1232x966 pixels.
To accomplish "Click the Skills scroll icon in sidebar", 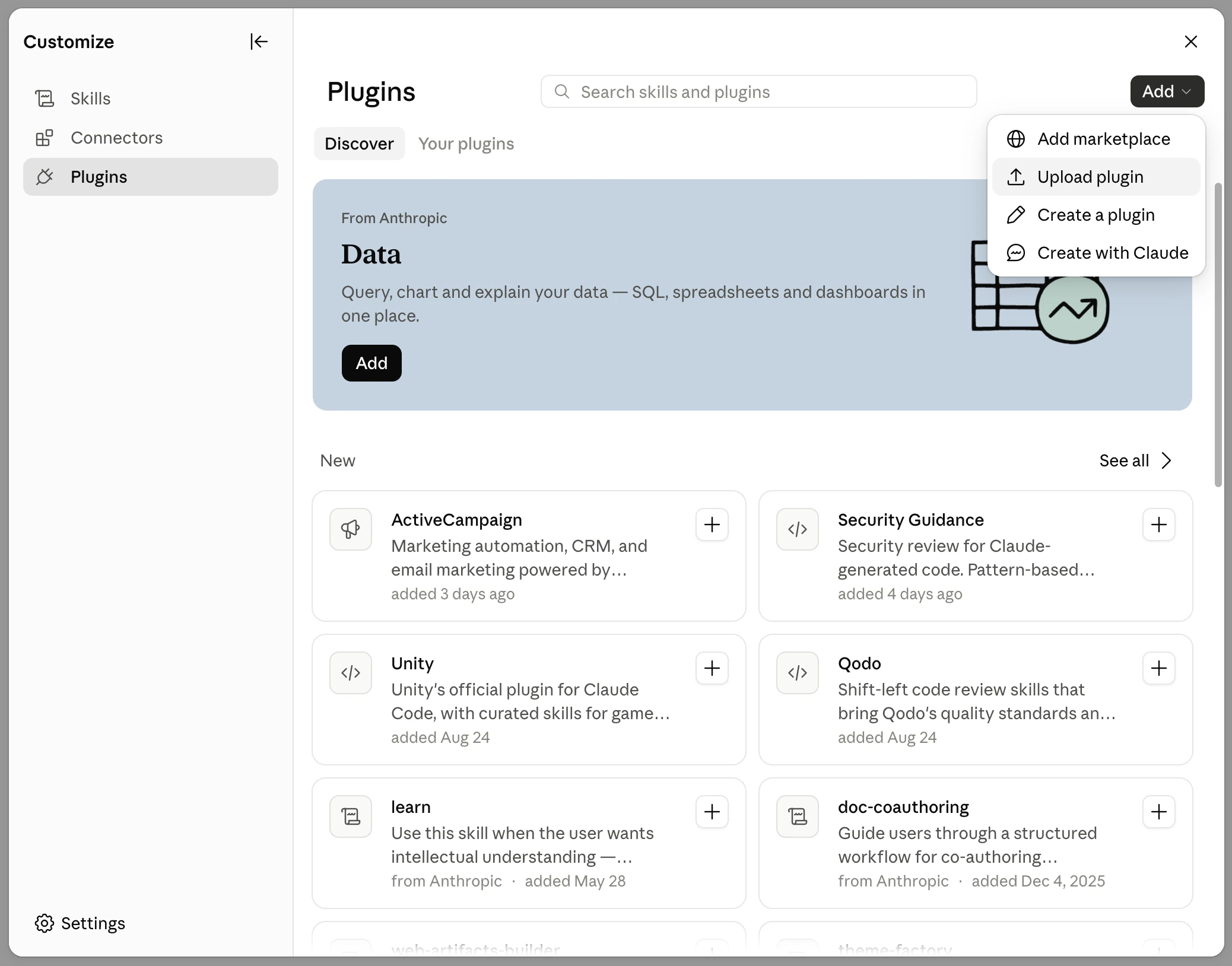I will pyautogui.click(x=45, y=98).
